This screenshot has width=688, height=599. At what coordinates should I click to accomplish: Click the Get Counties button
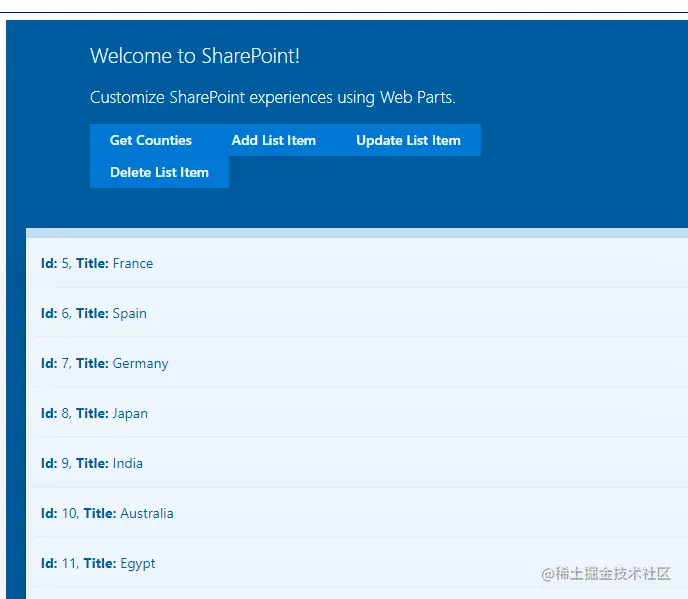point(150,140)
